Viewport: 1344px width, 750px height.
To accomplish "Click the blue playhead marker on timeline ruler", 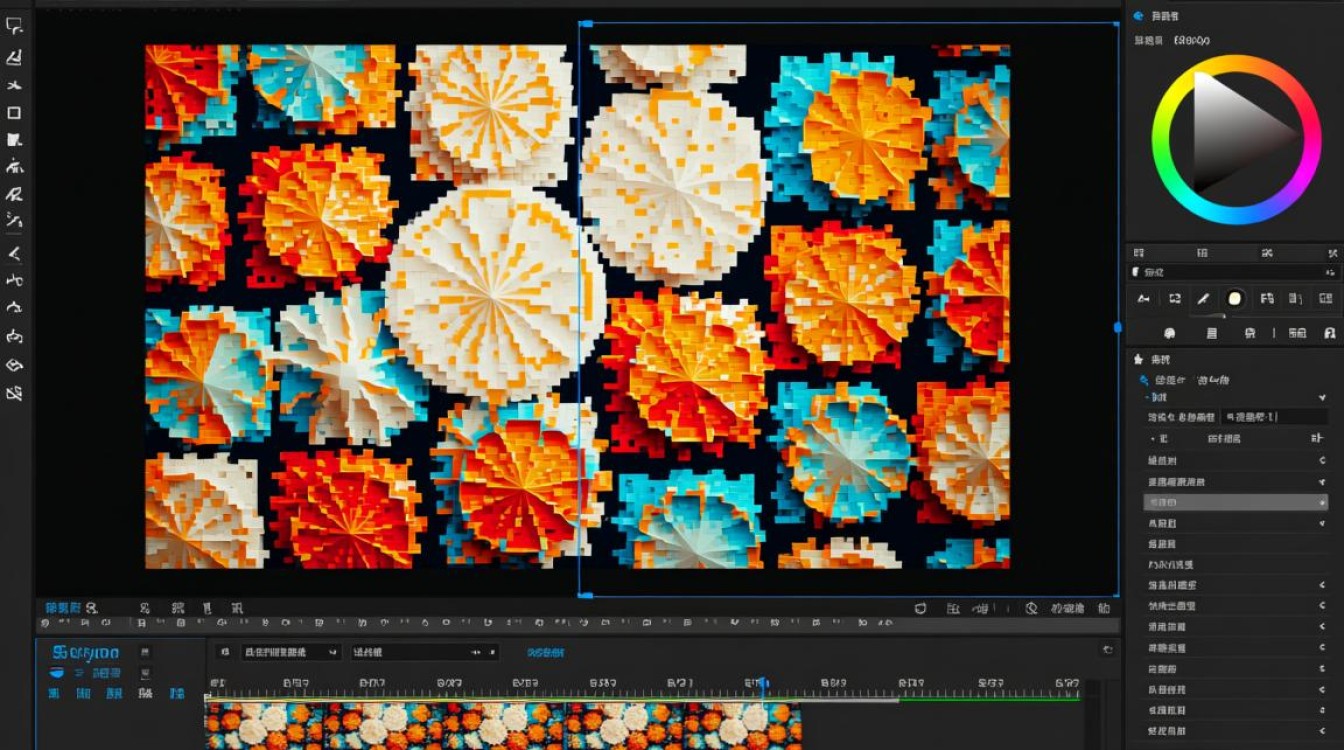I will 761,683.
